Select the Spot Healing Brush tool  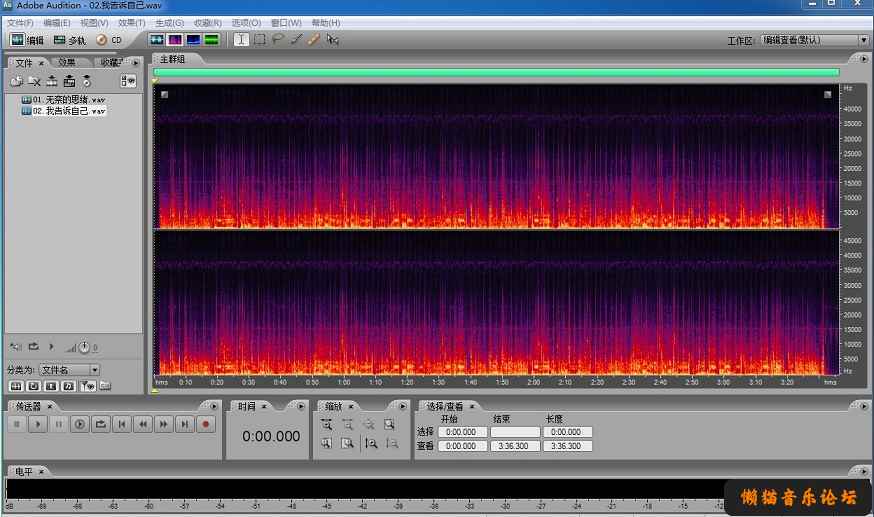pos(314,40)
